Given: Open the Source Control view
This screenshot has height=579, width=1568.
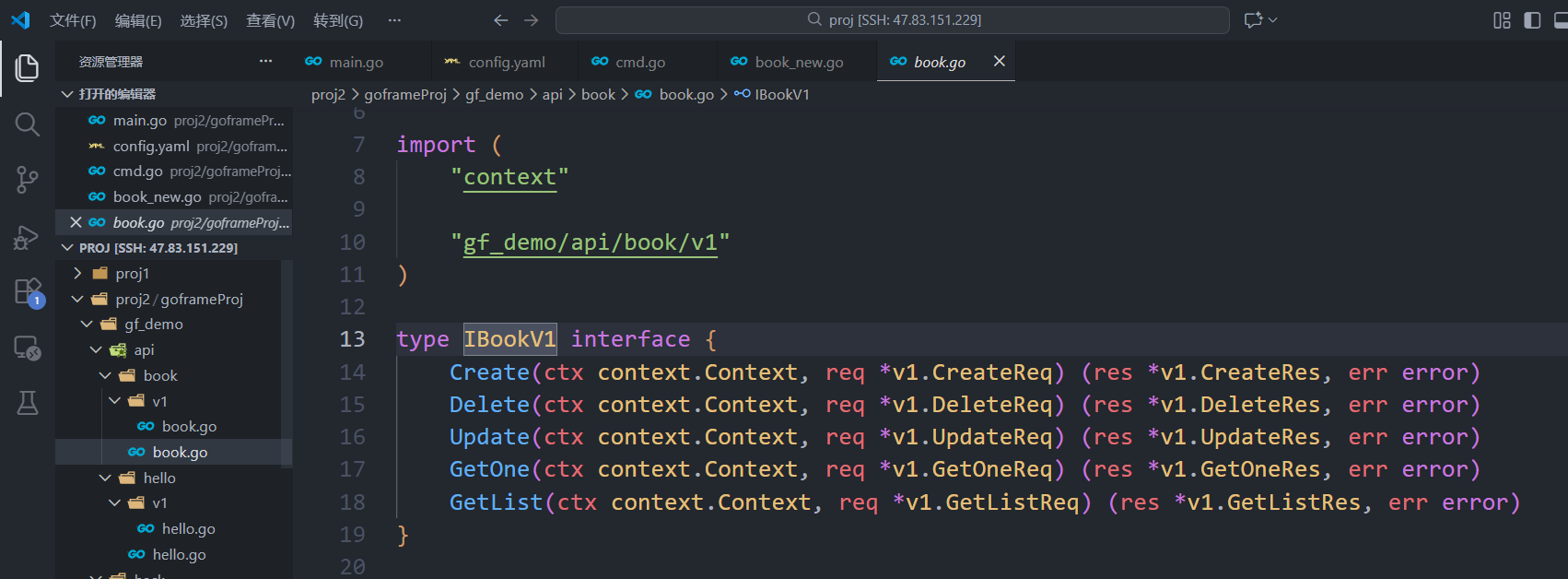Looking at the screenshot, I should point(28,180).
